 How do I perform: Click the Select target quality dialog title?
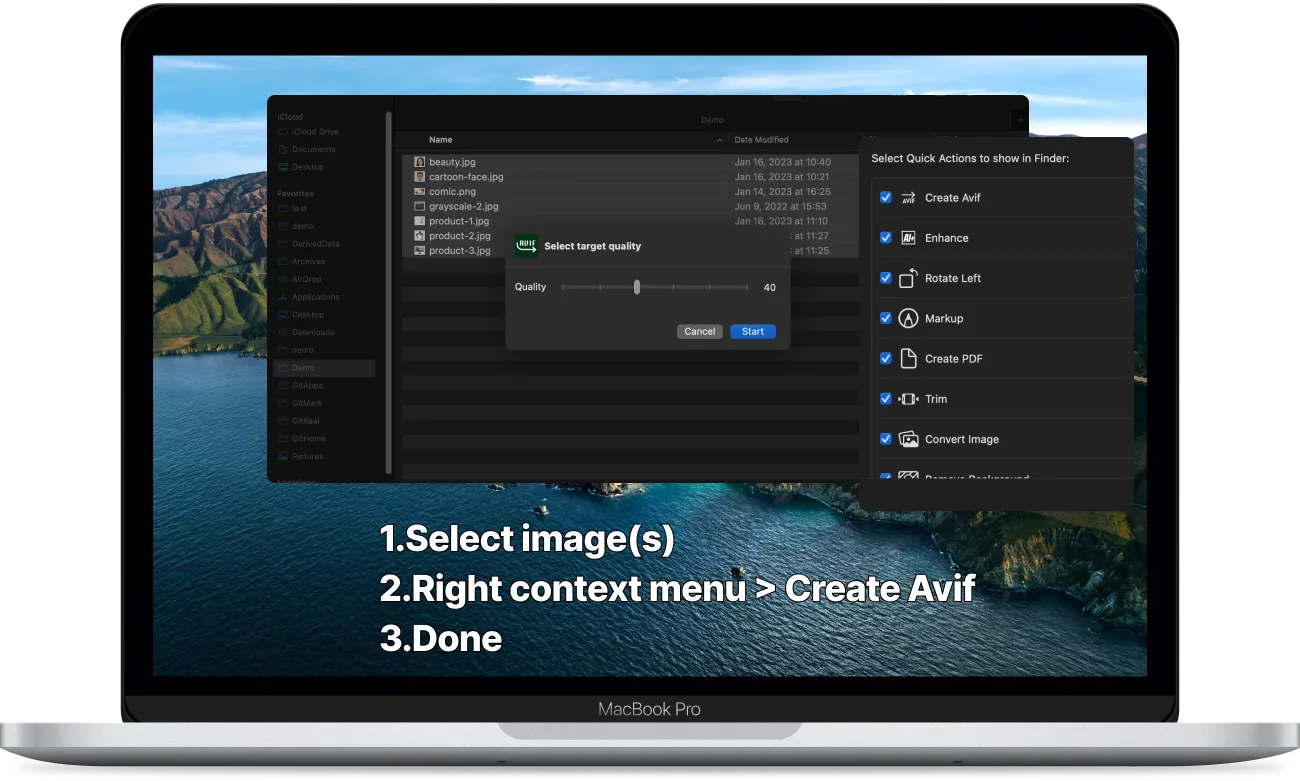pyautogui.click(x=593, y=246)
